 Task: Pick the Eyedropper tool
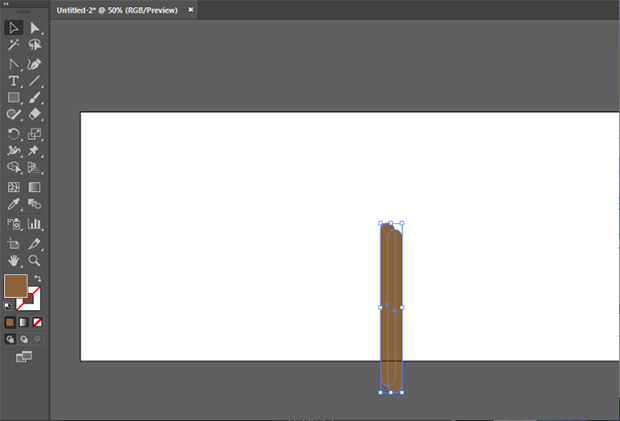pyautogui.click(x=14, y=204)
